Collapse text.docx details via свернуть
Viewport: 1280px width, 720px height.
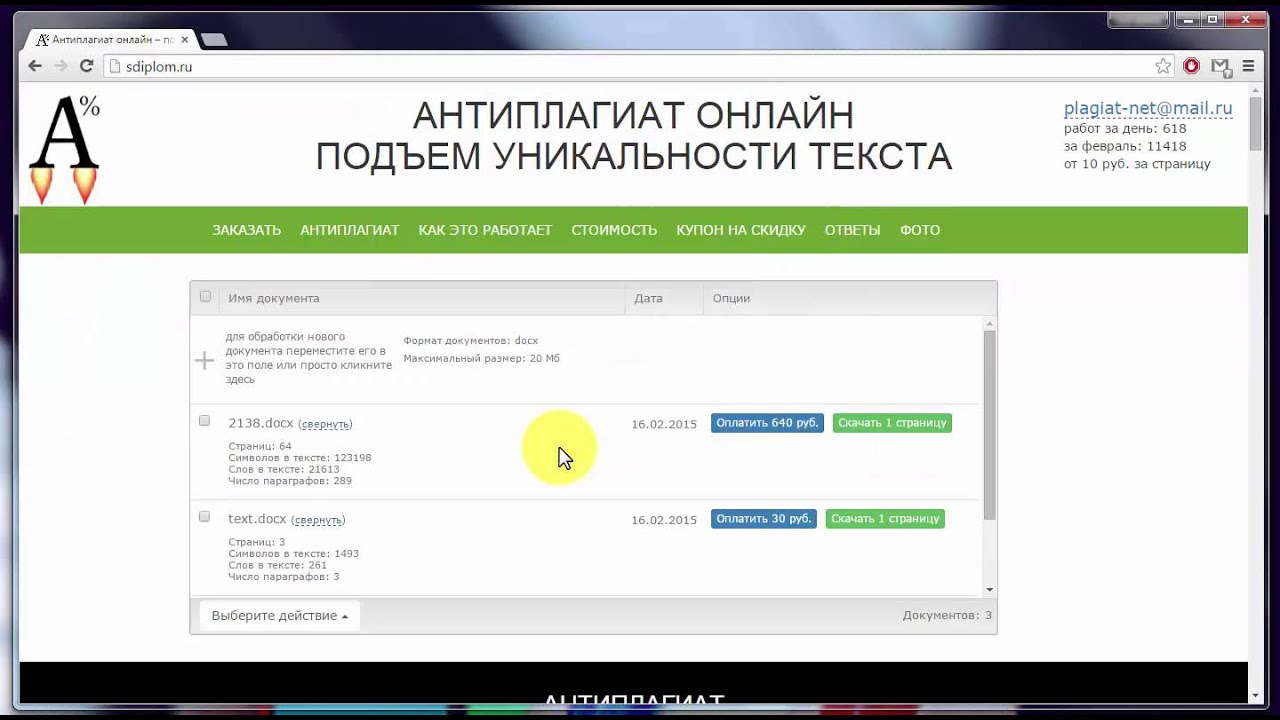[x=318, y=520]
